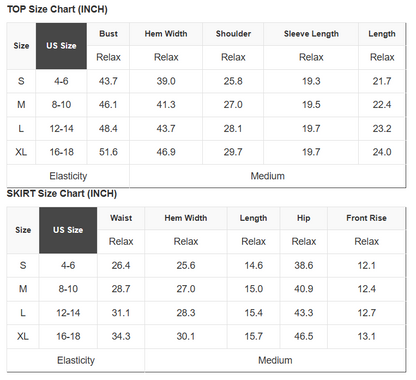Click the Shoulder column header
This screenshot has width=416, height=380.
coord(233,34)
